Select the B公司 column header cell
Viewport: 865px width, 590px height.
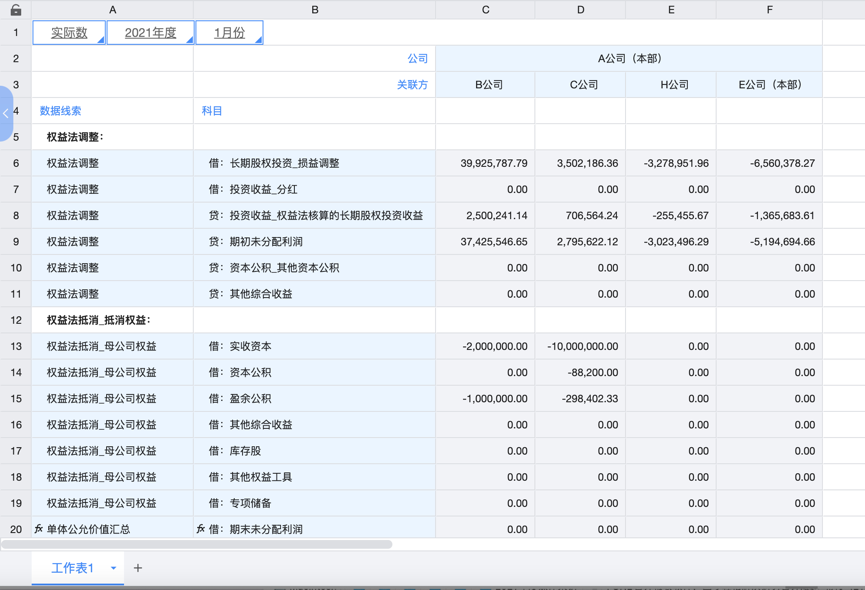(485, 84)
